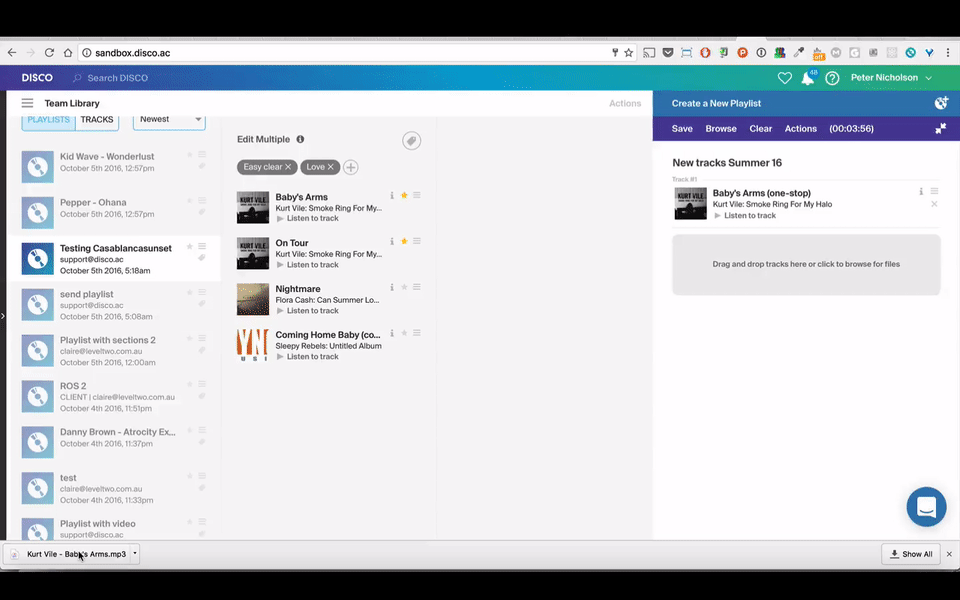Click Show All downloads button
The height and width of the screenshot is (600, 960).
[x=910, y=553]
